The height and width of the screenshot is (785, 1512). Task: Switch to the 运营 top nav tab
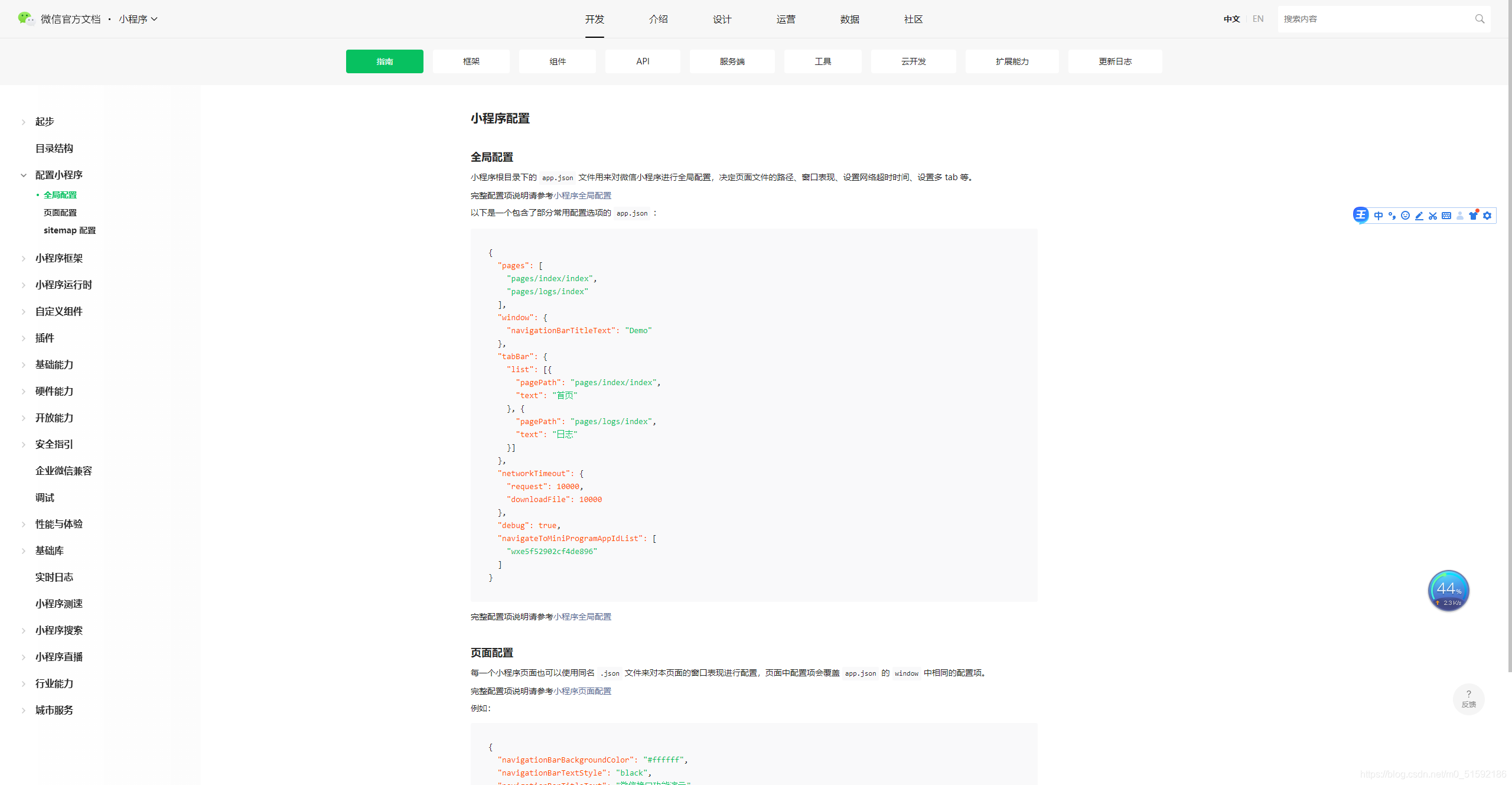pos(786,19)
